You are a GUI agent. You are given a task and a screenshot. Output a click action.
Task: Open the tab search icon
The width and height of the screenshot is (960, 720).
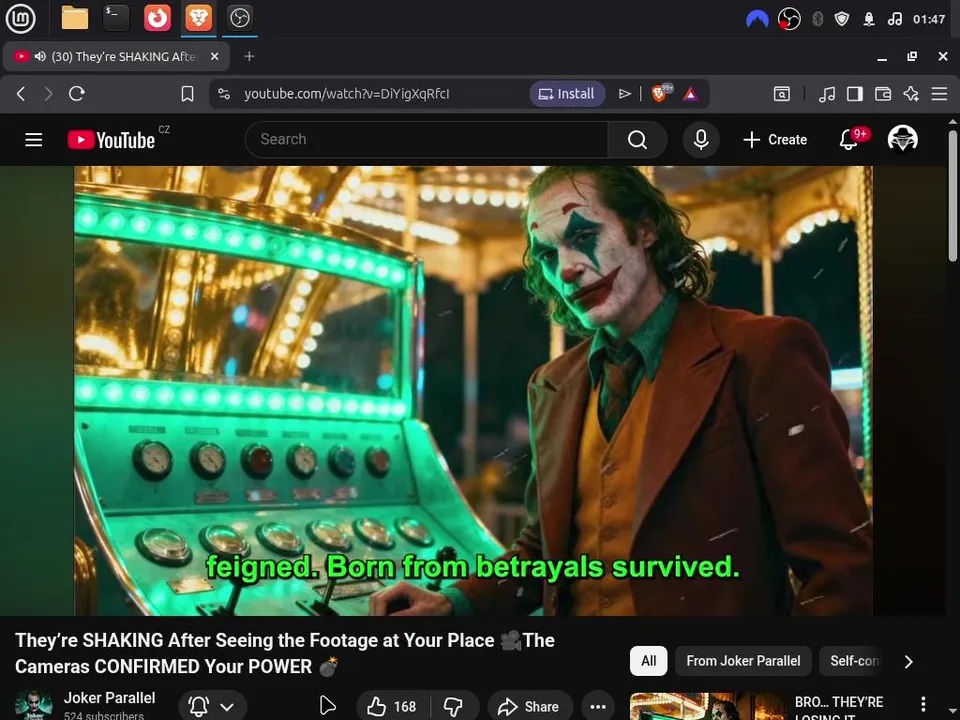[x=781, y=94]
